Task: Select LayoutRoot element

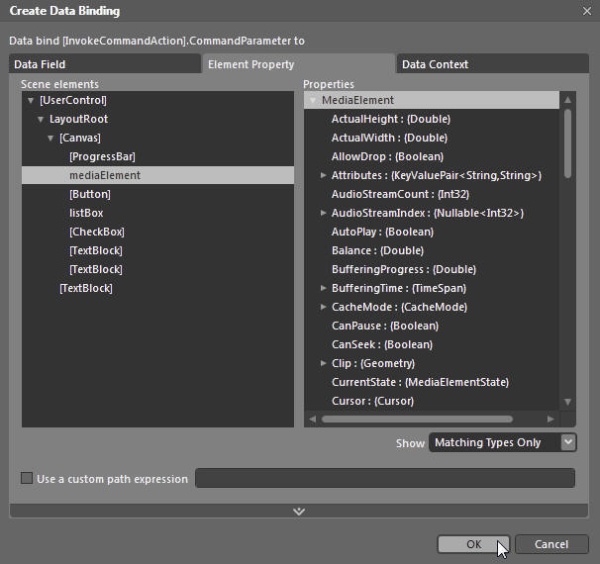Action: 78,119
